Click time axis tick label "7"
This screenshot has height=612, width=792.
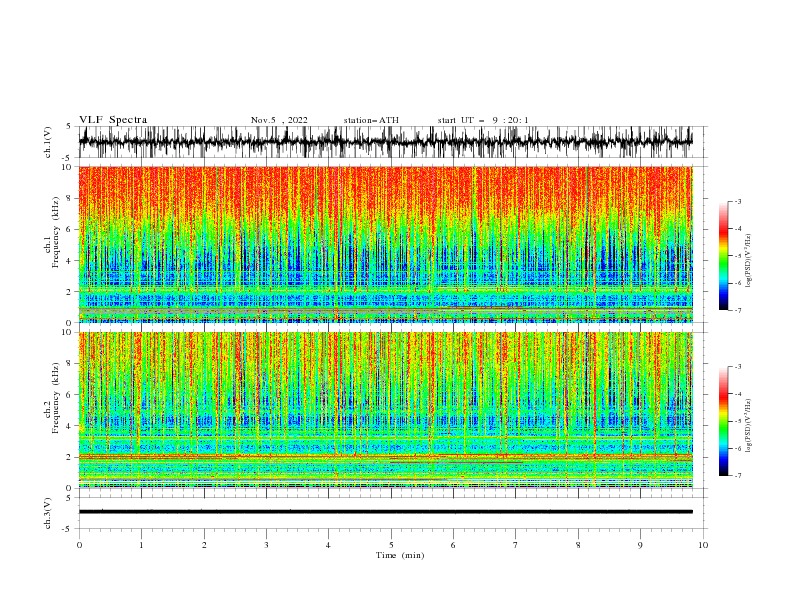click(516, 545)
